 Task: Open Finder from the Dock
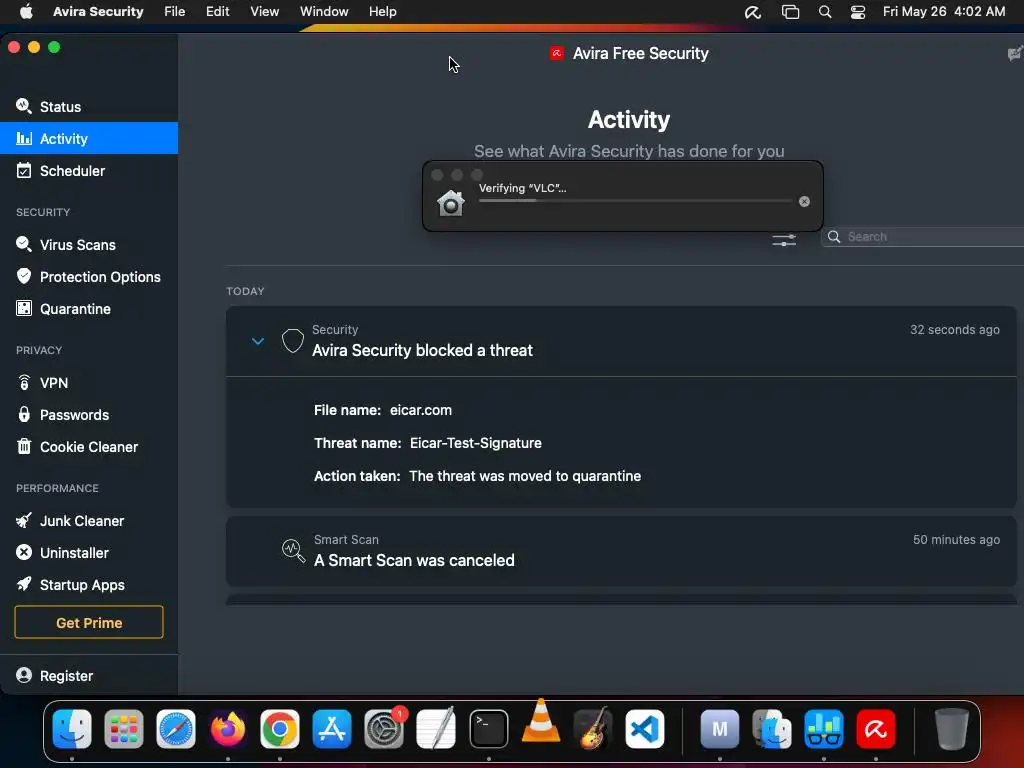pyautogui.click(x=71, y=729)
